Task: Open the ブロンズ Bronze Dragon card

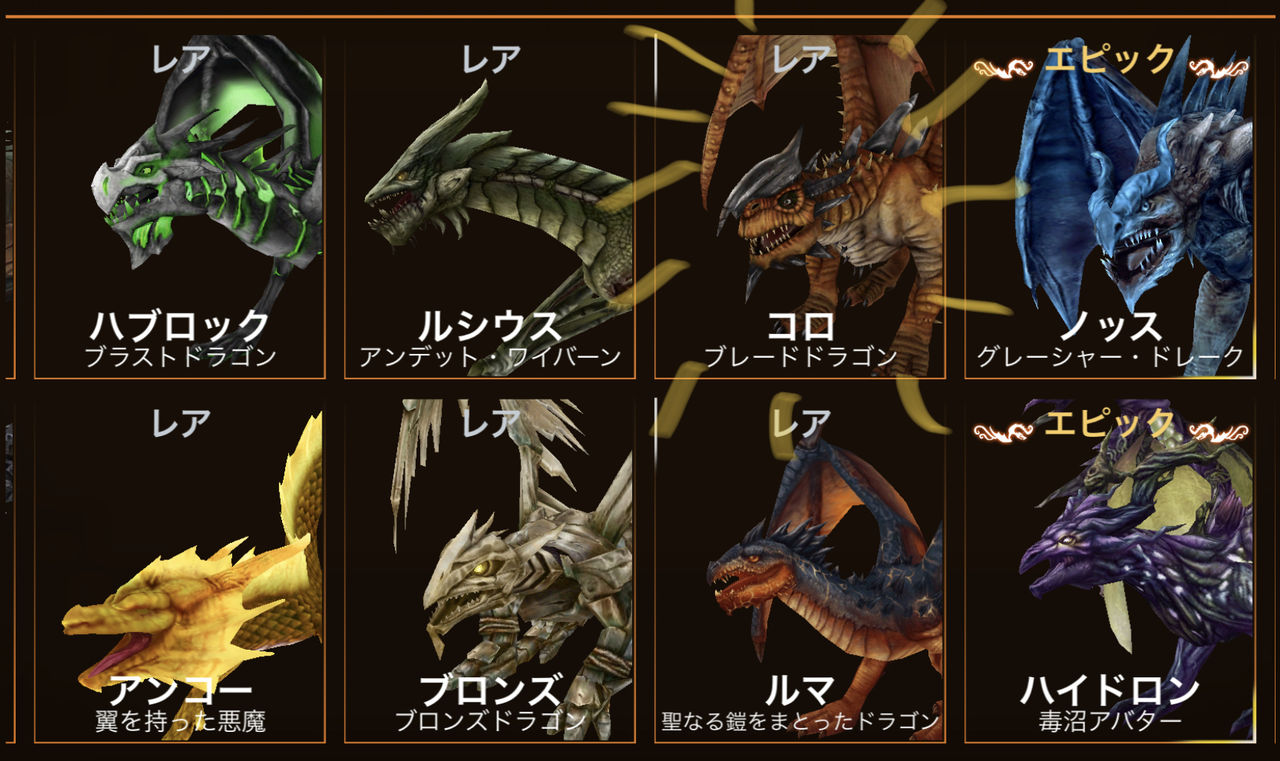Action: pyautogui.click(x=490, y=570)
